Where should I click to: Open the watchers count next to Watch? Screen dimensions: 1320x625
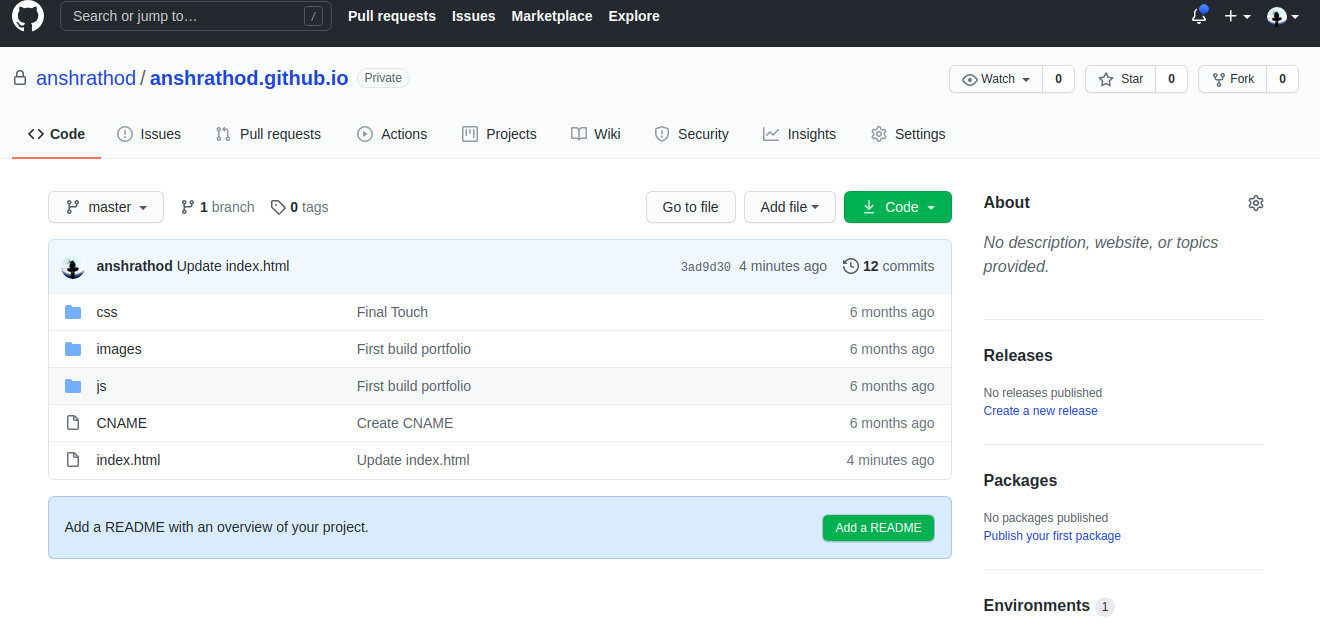point(1058,79)
